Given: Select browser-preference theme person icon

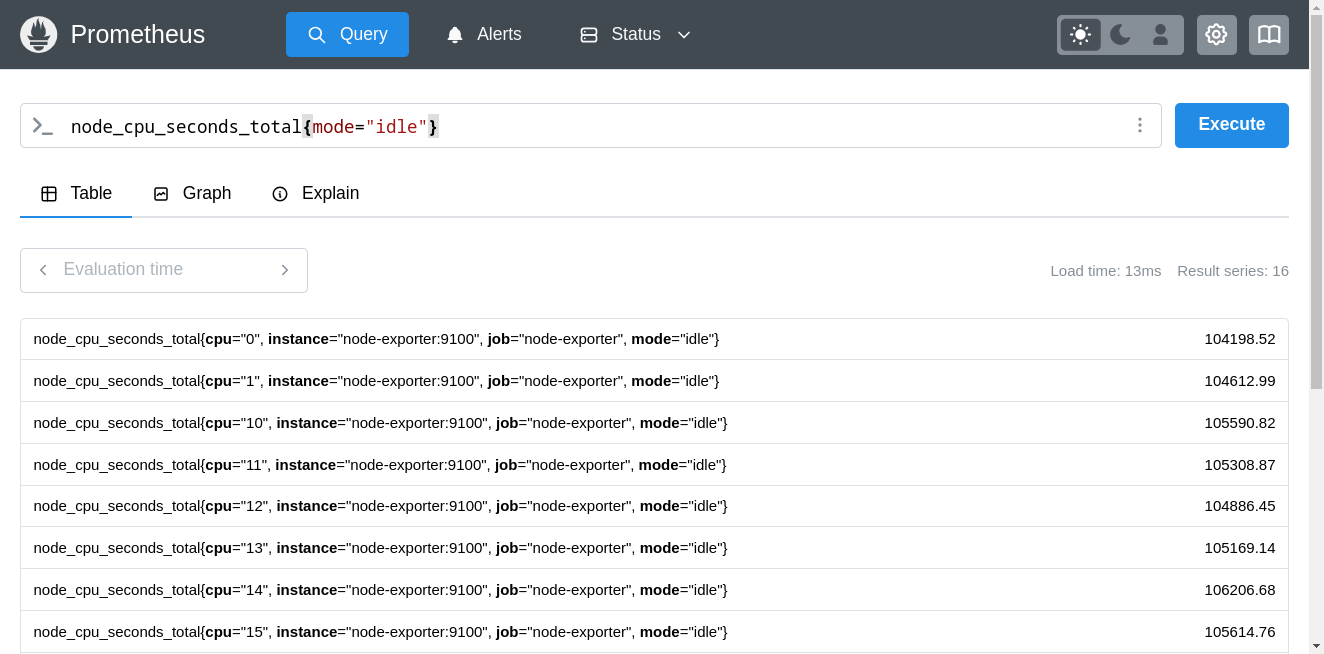Looking at the screenshot, I should (x=1161, y=35).
